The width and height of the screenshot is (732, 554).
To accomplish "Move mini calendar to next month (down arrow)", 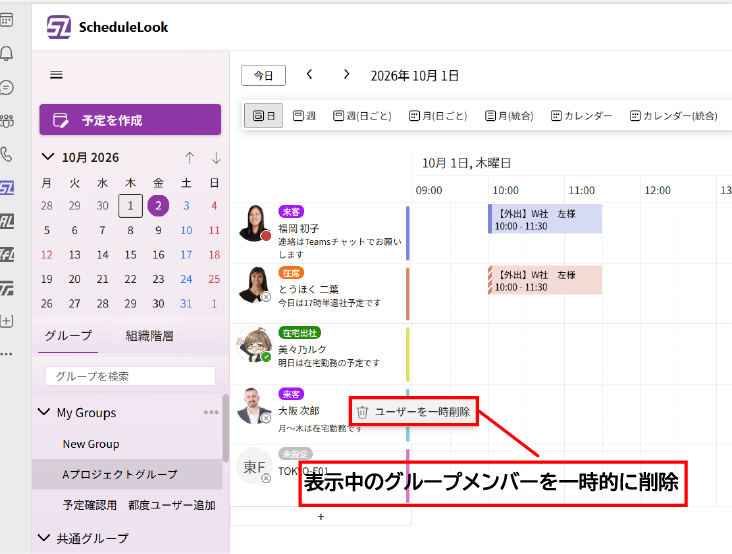I will (216, 158).
